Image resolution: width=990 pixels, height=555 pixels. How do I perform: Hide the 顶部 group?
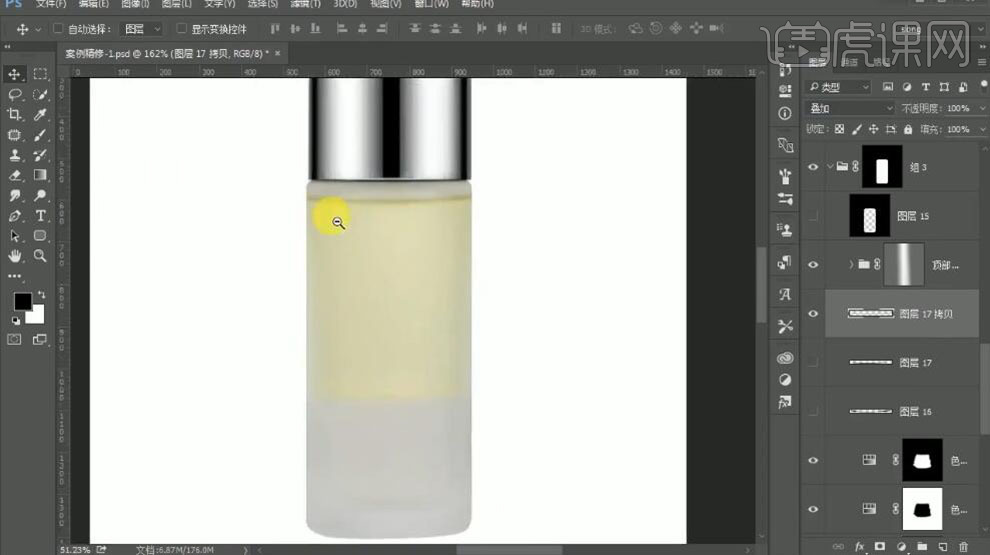coord(813,265)
